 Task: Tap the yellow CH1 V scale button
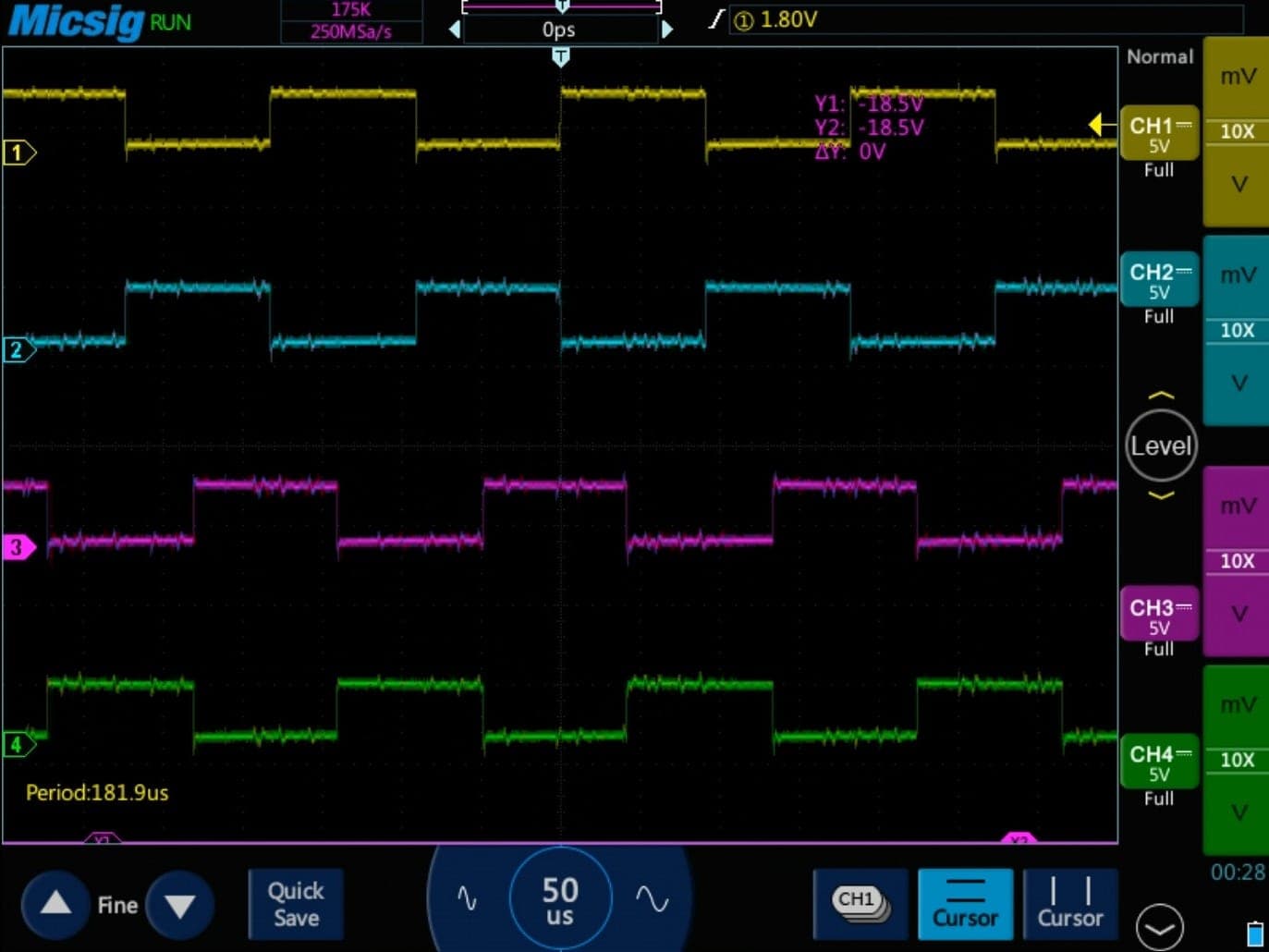point(1237,185)
